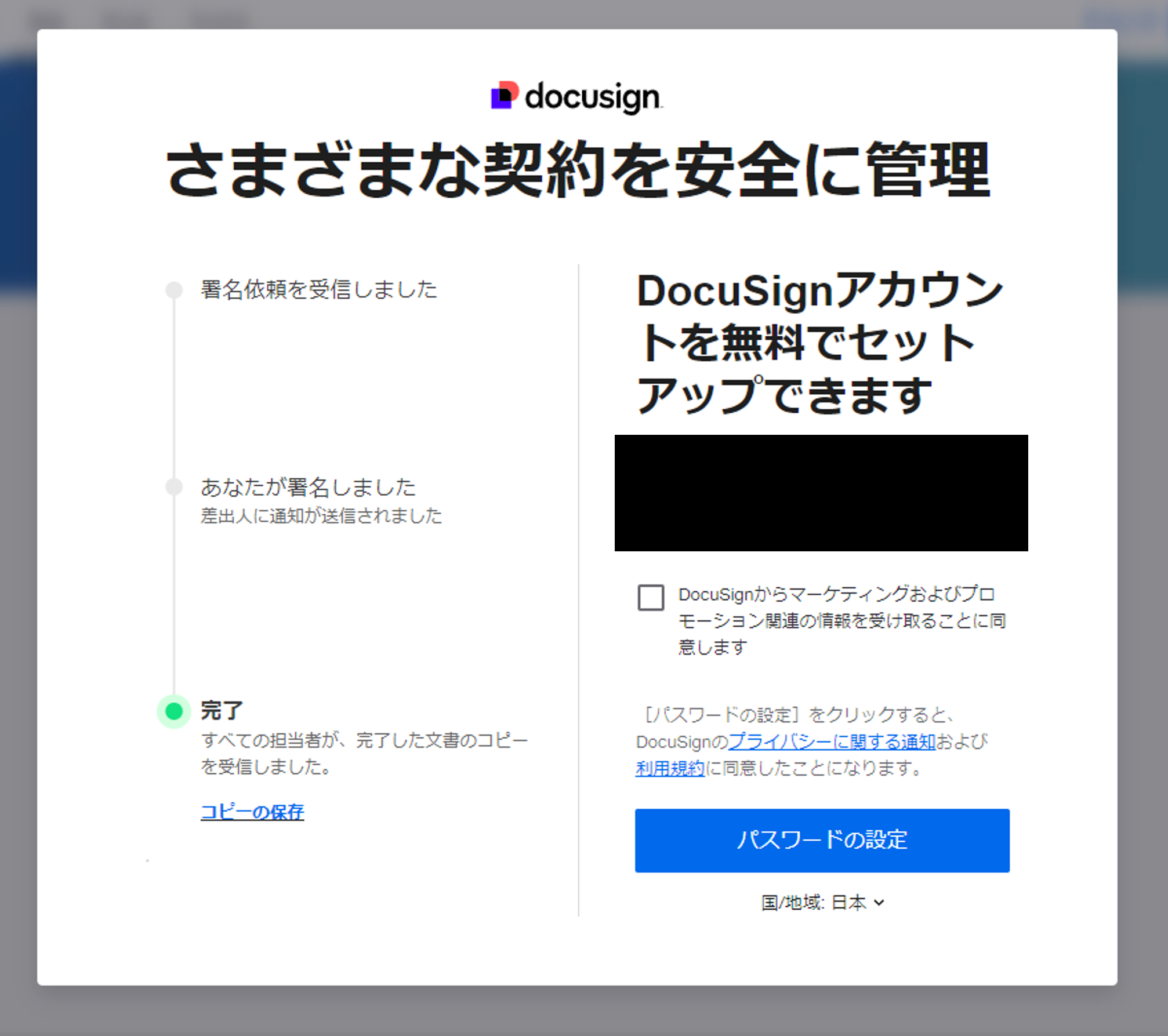Open the 国/地域: 日本 country dropdown

click(x=822, y=902)
